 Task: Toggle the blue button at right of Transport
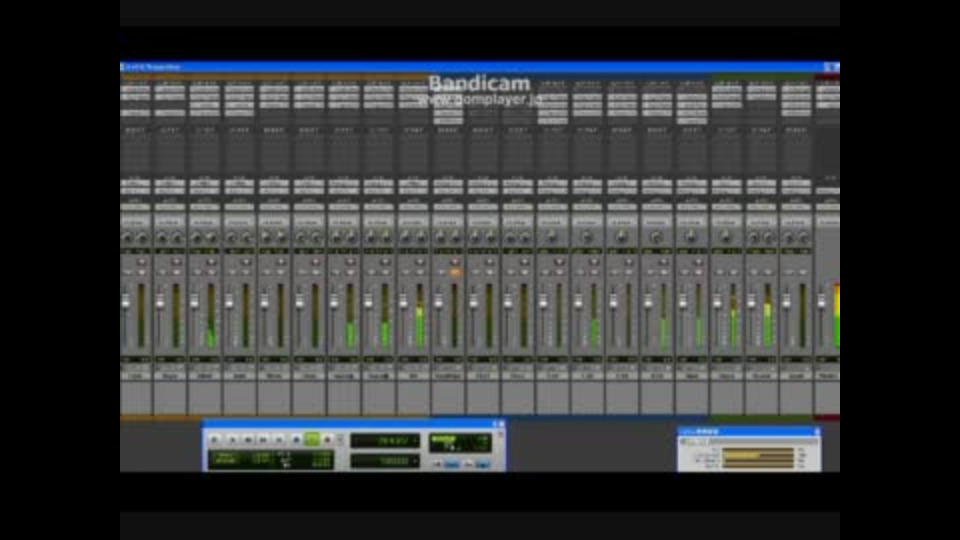click(482, 465)
